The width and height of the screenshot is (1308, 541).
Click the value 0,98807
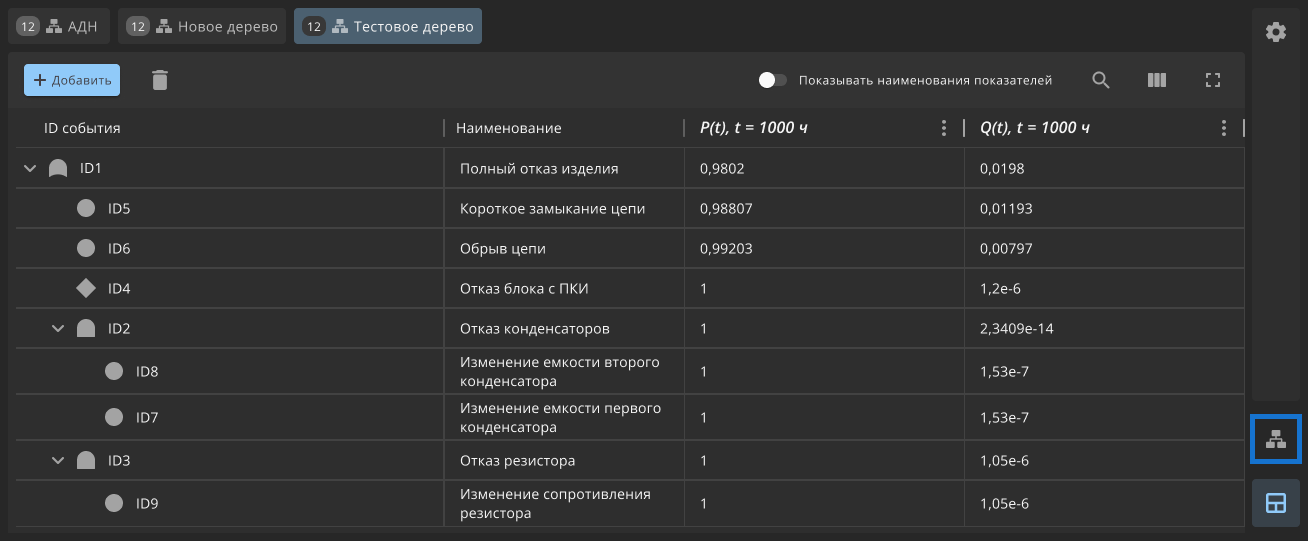pyautogui.click(x=726, y=208)
